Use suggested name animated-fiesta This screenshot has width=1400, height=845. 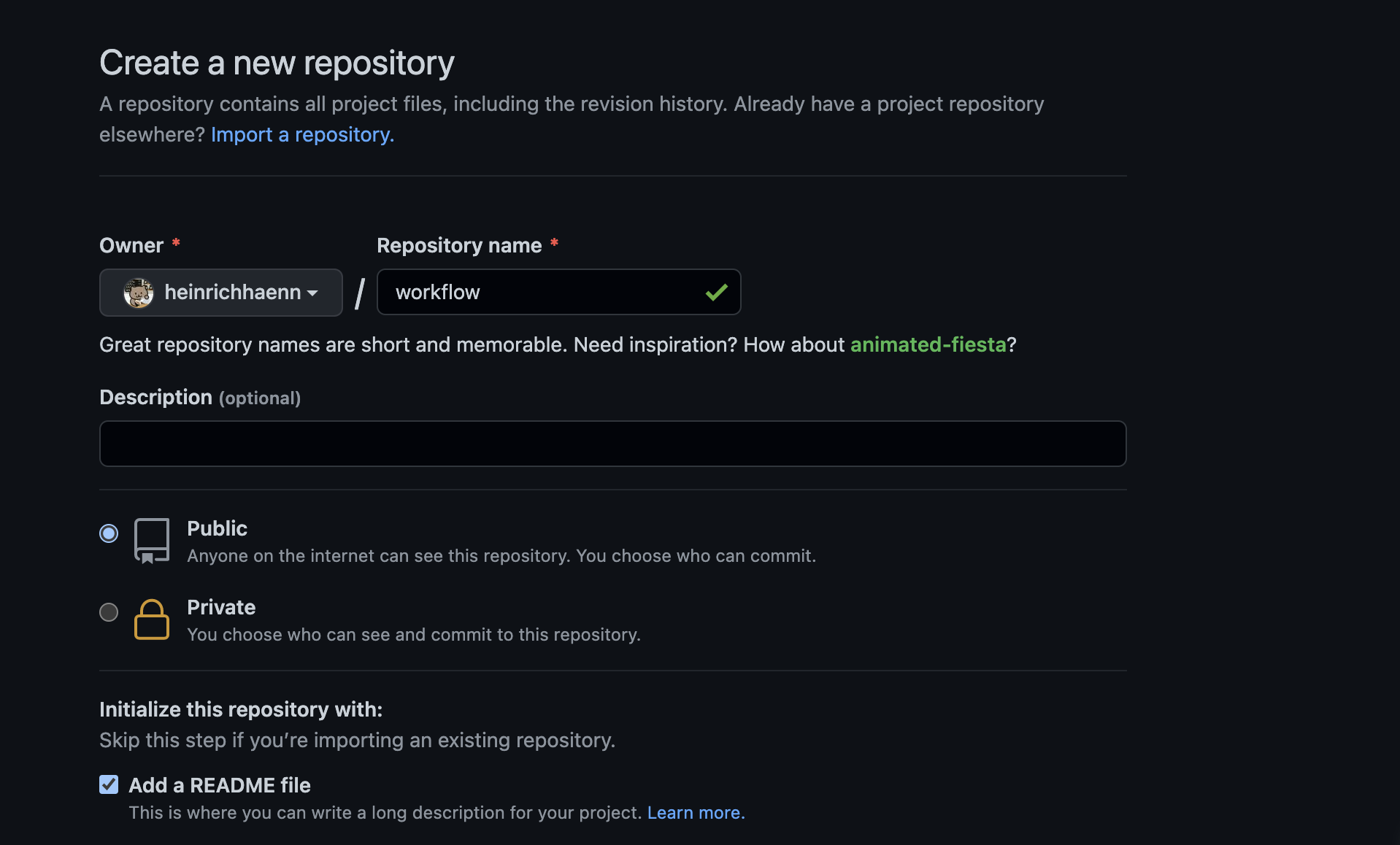click(928, 344)
